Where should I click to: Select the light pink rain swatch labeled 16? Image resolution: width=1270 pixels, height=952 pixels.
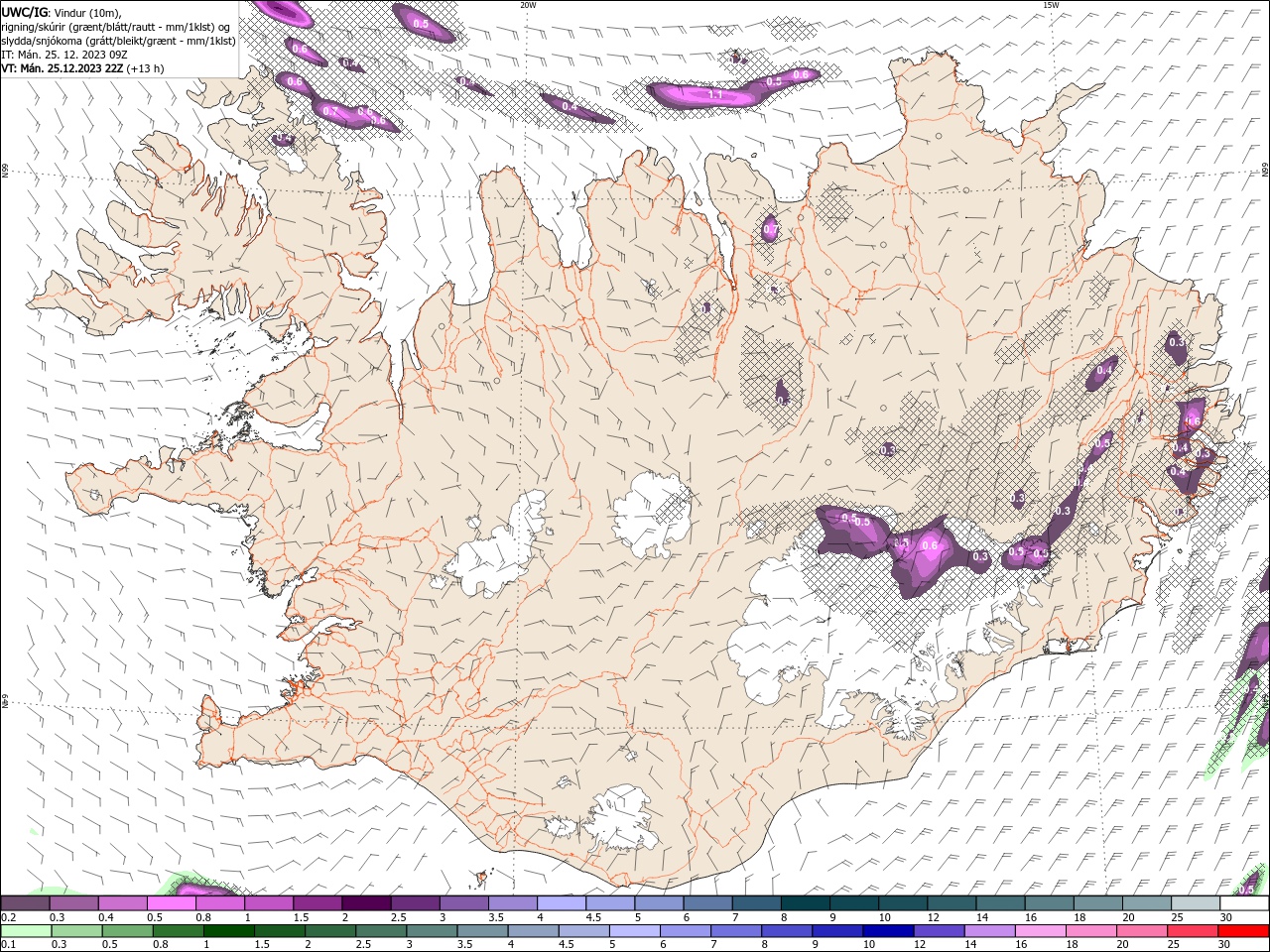[1039, 931]
